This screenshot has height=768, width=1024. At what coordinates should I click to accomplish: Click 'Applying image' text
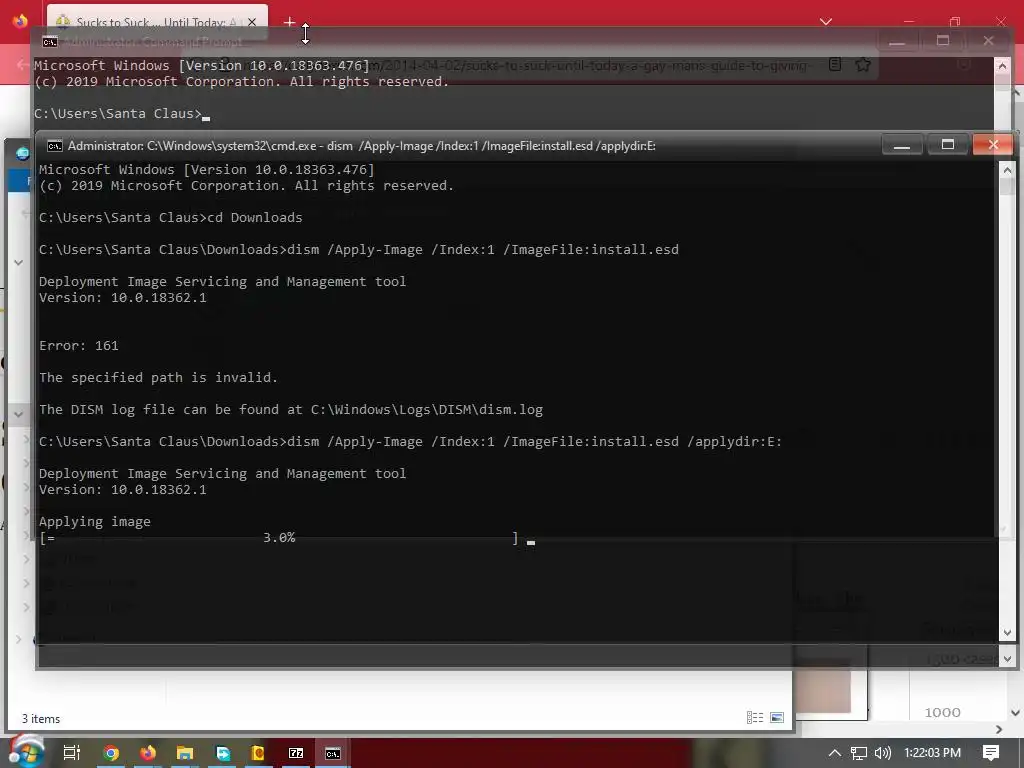95,522
